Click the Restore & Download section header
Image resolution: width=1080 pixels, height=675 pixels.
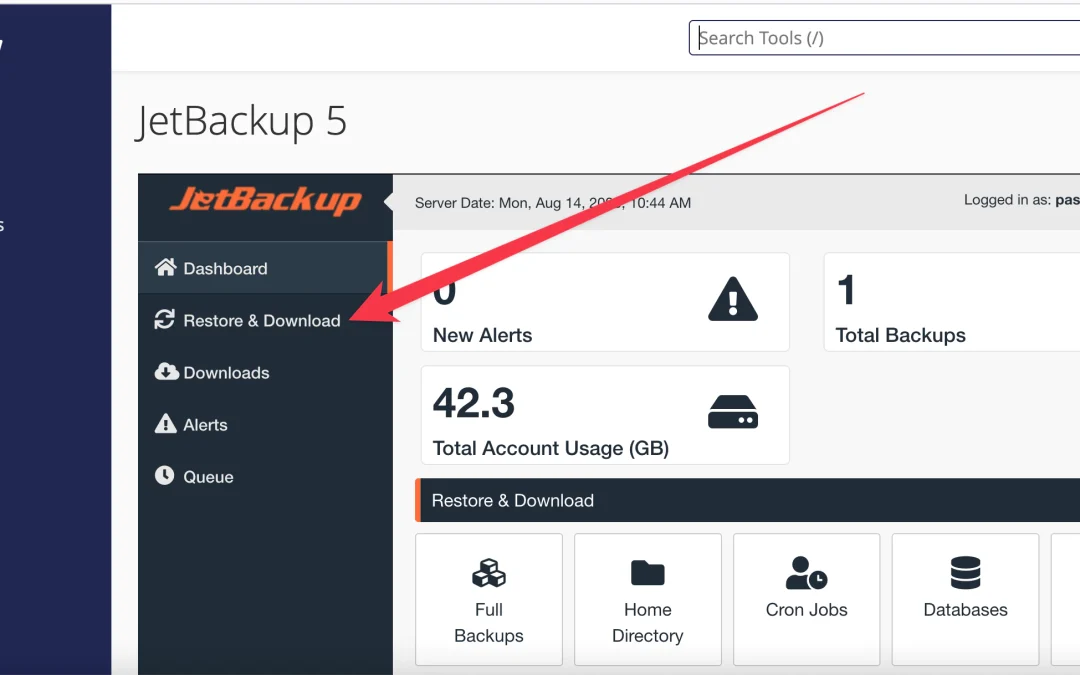(513, 500)
